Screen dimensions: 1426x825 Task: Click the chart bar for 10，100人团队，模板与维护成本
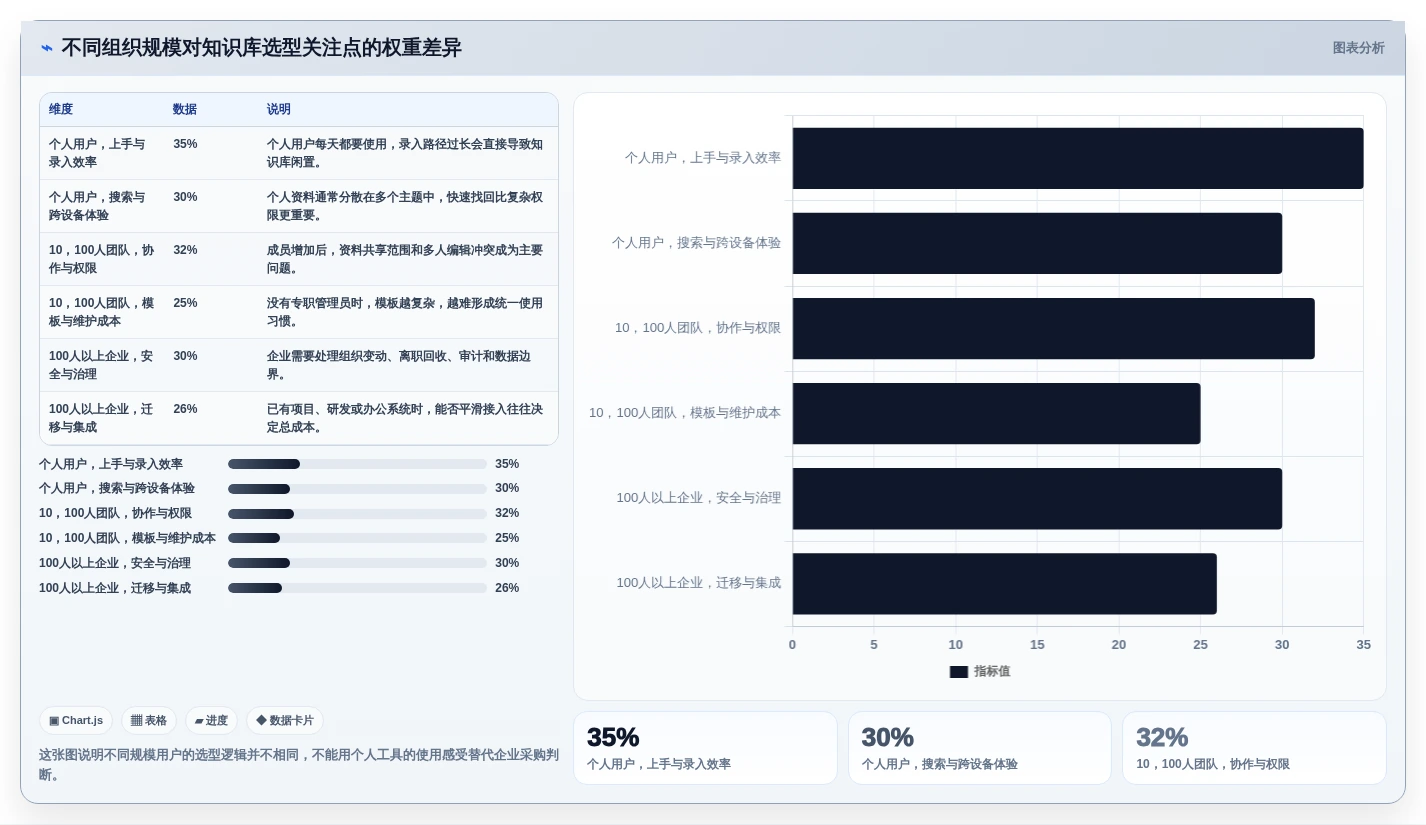[x=996, y=413]
